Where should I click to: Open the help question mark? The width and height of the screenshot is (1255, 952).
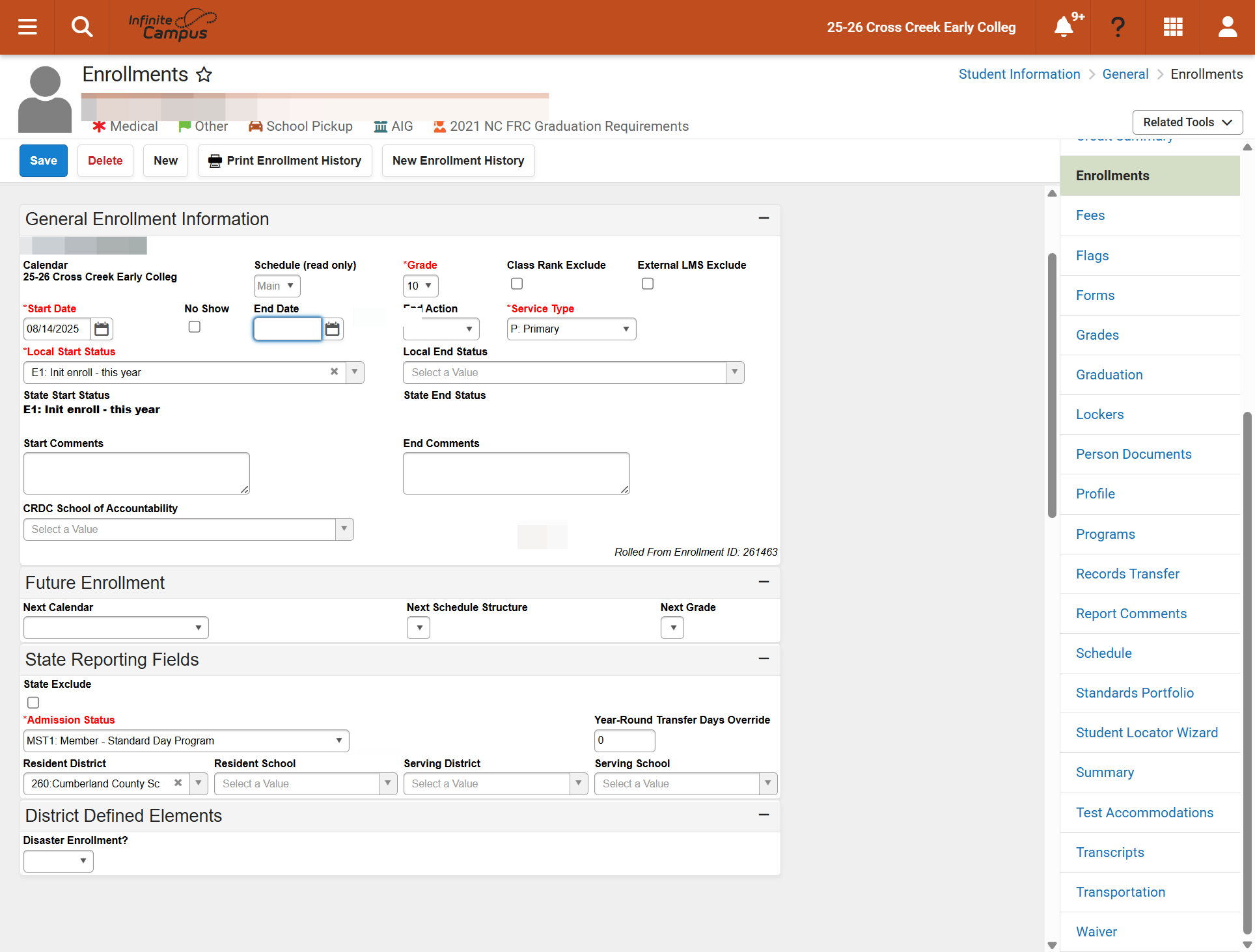(1118, 27)
